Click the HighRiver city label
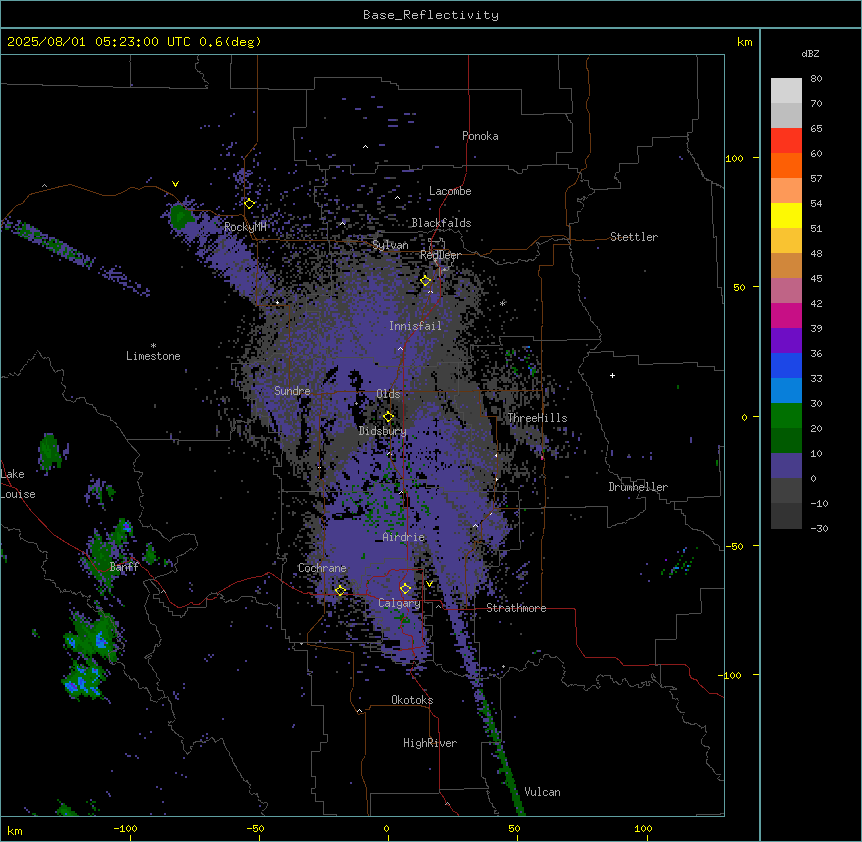 click(430, 743)
